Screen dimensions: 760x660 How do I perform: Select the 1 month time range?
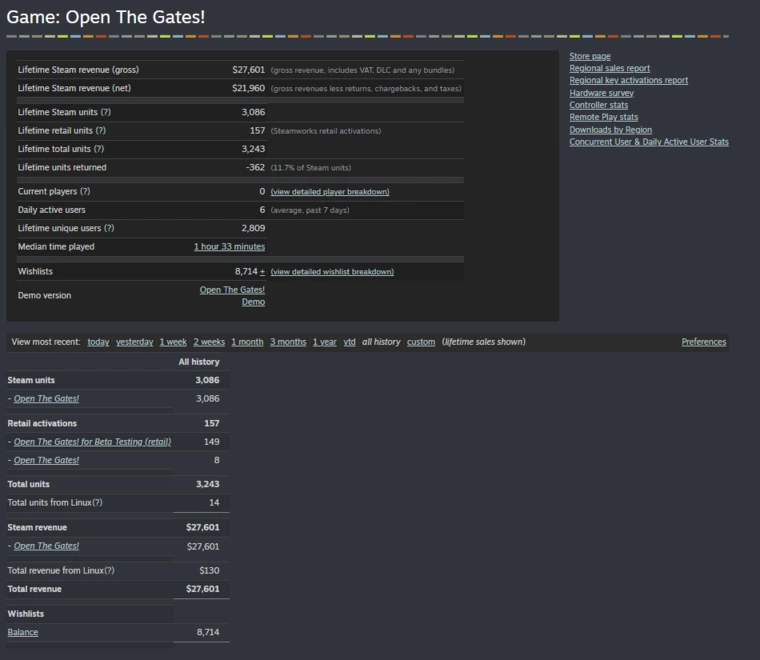click(247, 342)
